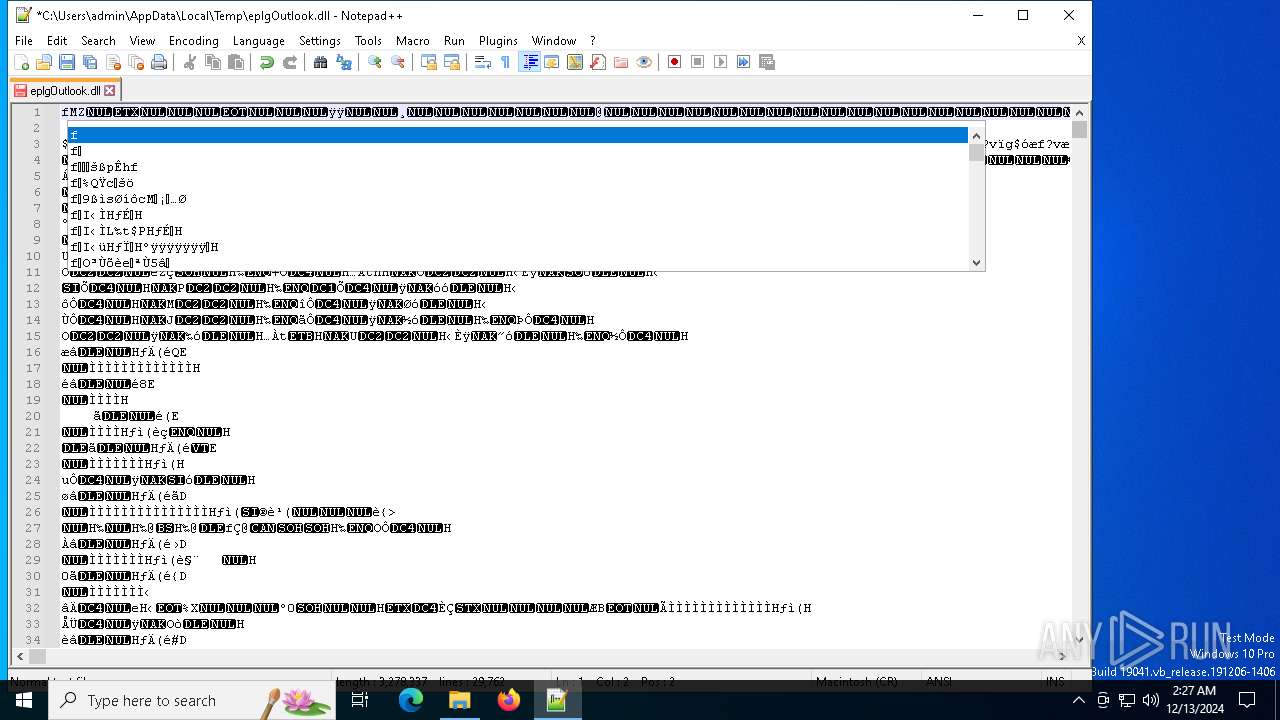Open the Settings menu
Viewport: 1280px width, 720px height.
coord(320,41)
